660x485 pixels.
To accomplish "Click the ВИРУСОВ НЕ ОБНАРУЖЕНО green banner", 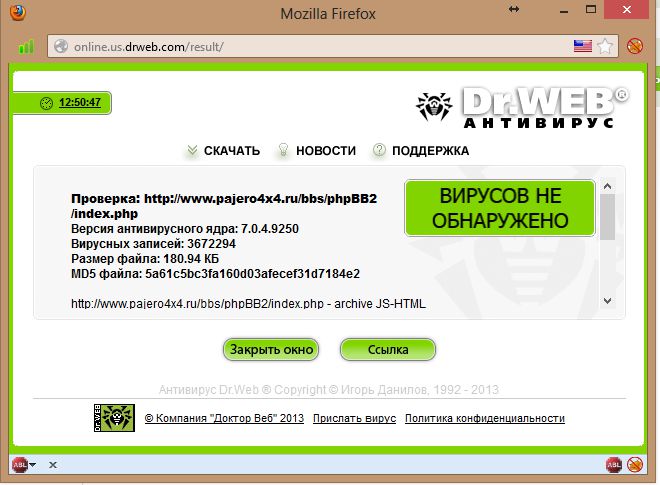I will pos(500,208).
